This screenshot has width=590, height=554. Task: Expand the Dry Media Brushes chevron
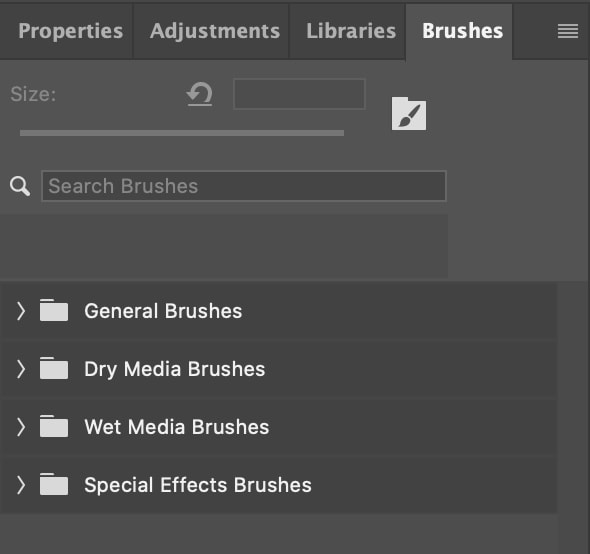[21, 369]
